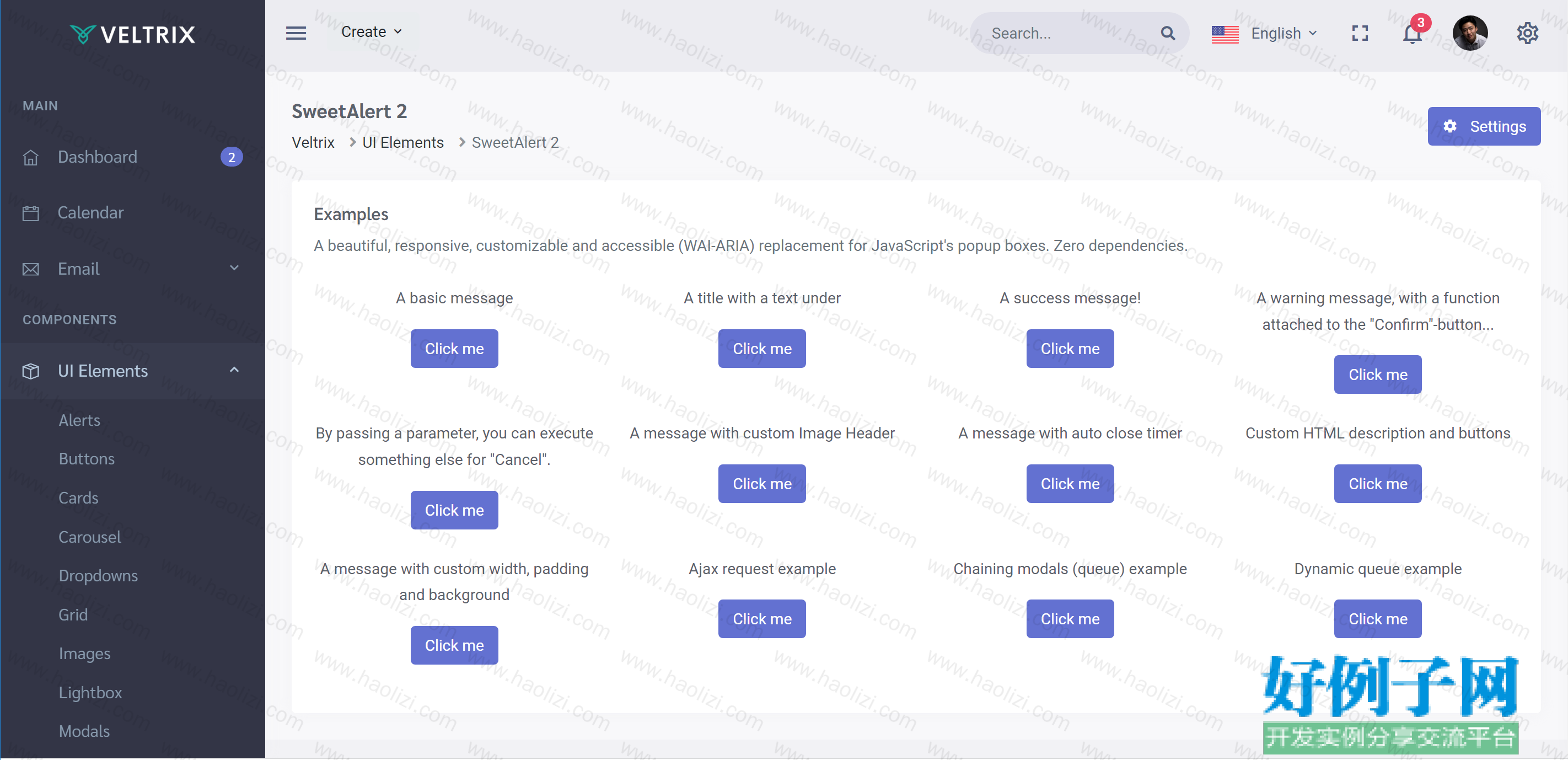Viewport: 1568px width, 760px height.
Task: Click me under the warning message example
Action: (x=1378, y=374)
